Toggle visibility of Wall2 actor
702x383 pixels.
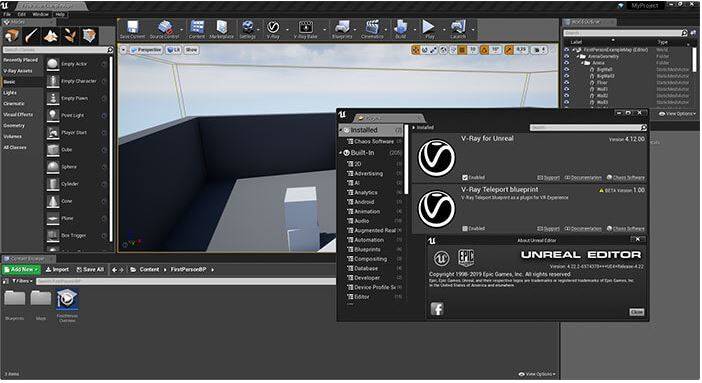pyautogui.click(x=567, y=95)
